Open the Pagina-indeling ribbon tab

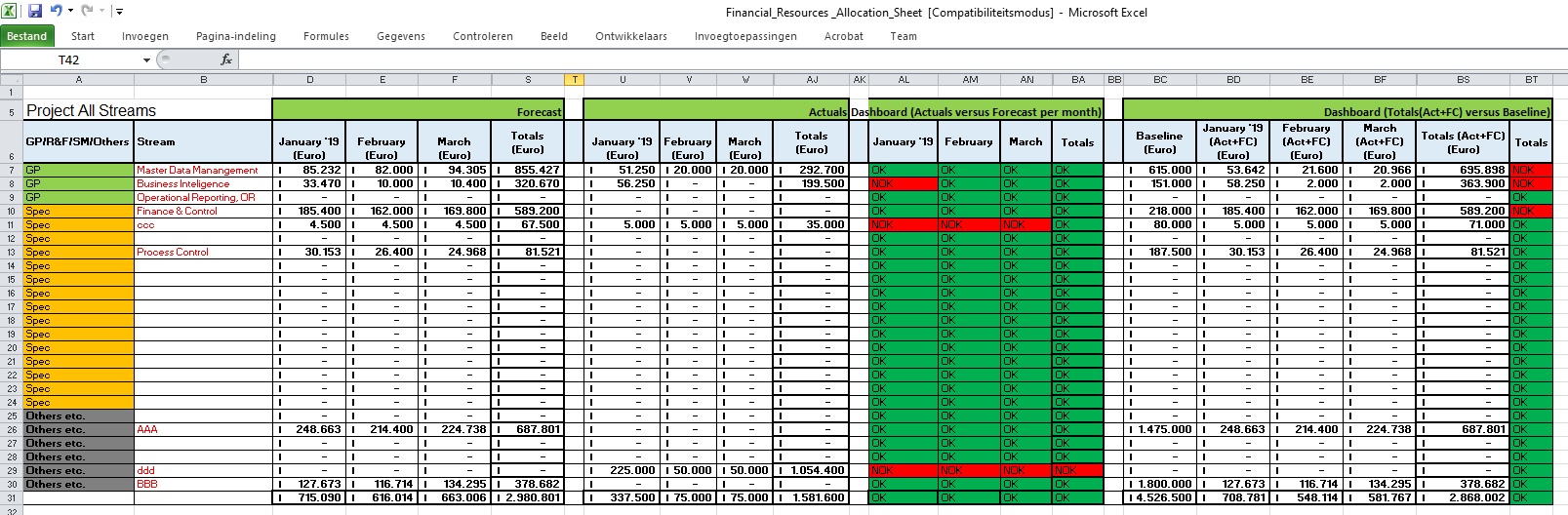pos(235,36)
